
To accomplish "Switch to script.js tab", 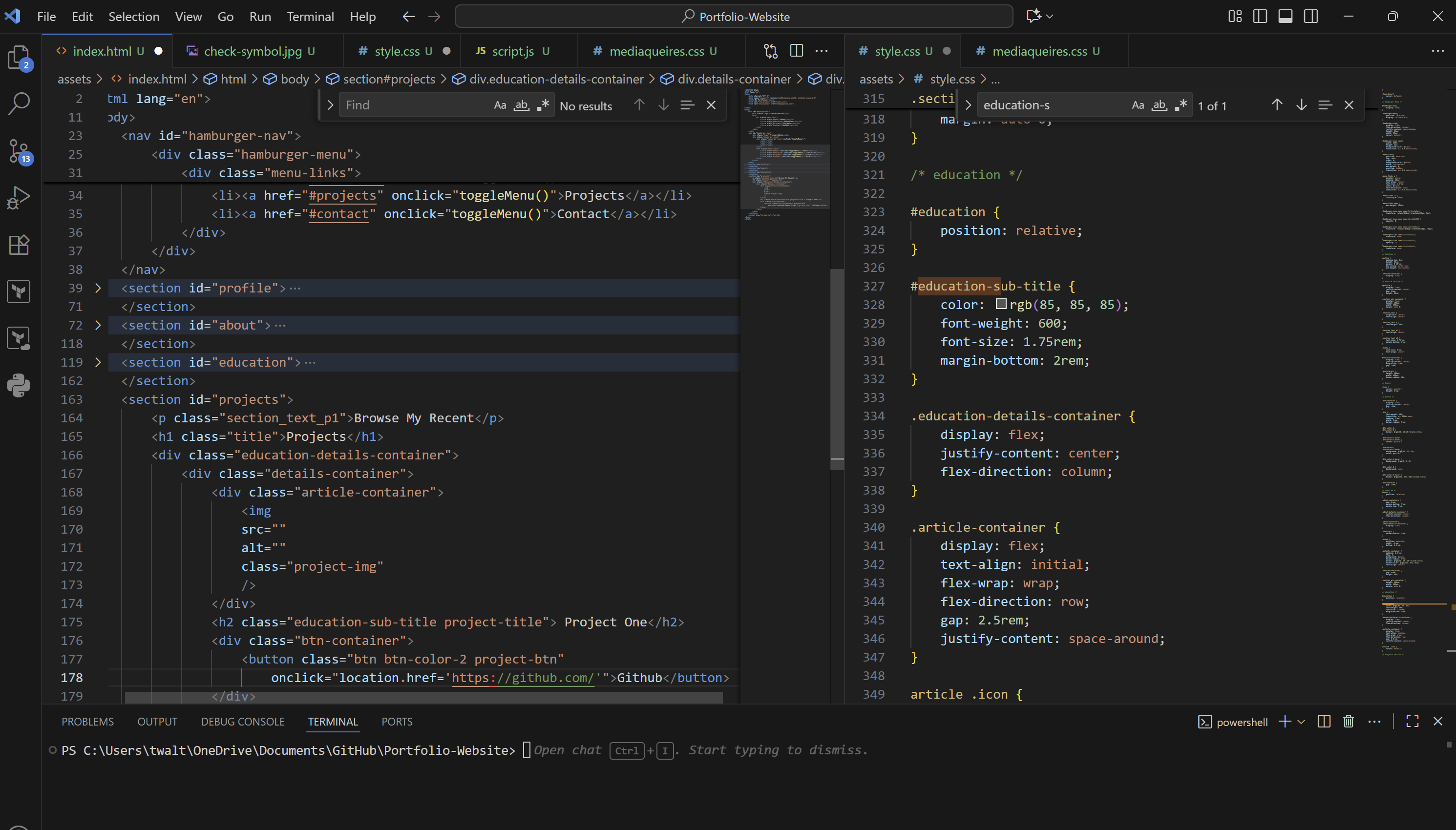I will 512,51.
